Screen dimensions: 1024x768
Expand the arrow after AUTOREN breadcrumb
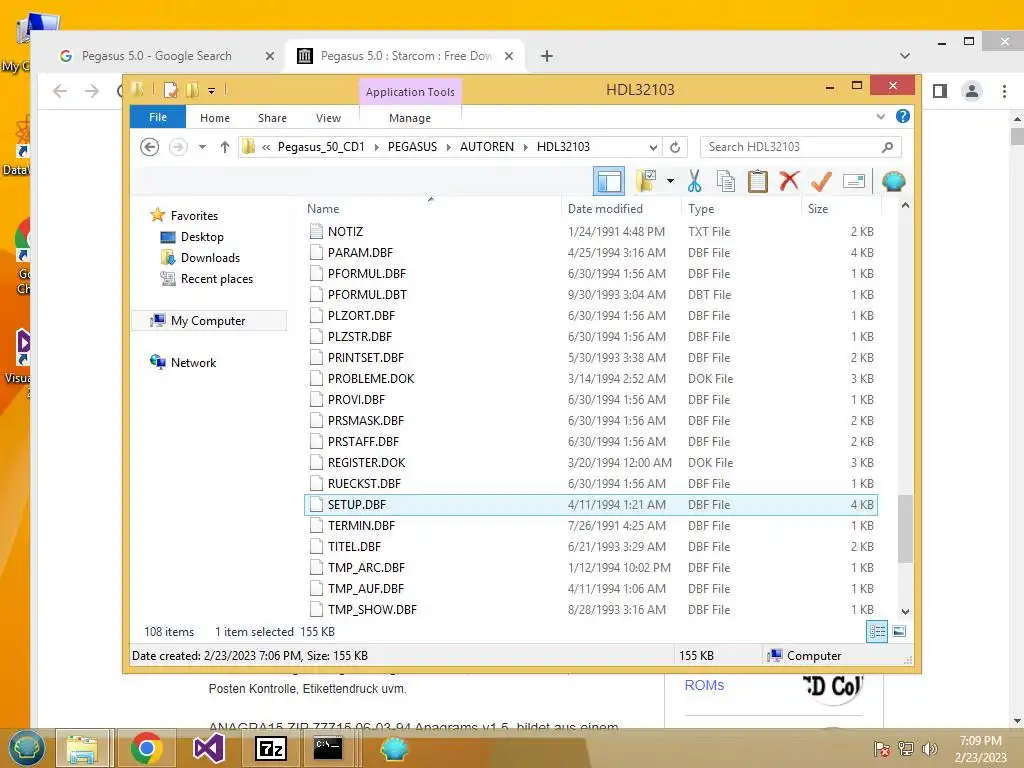point(526,147)
